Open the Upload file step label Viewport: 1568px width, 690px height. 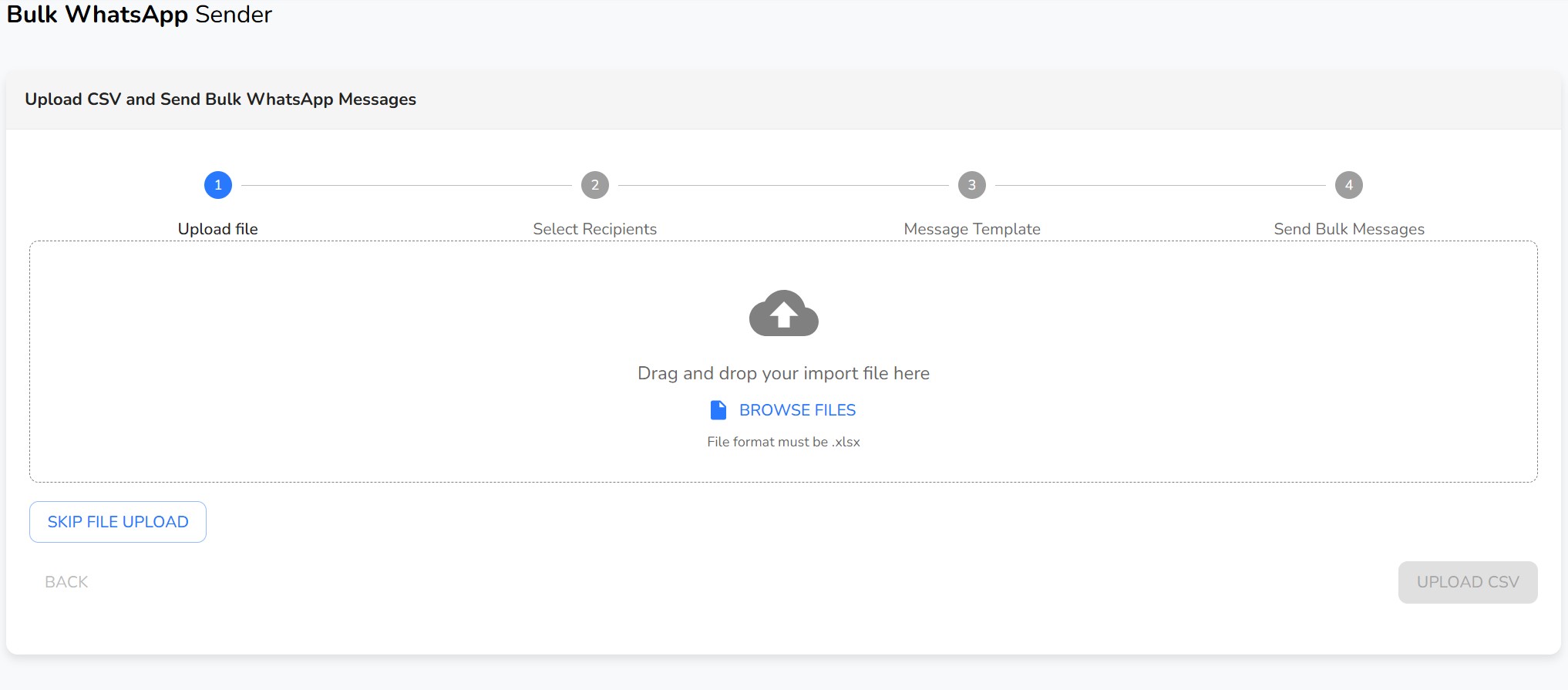tap(218, 229)
